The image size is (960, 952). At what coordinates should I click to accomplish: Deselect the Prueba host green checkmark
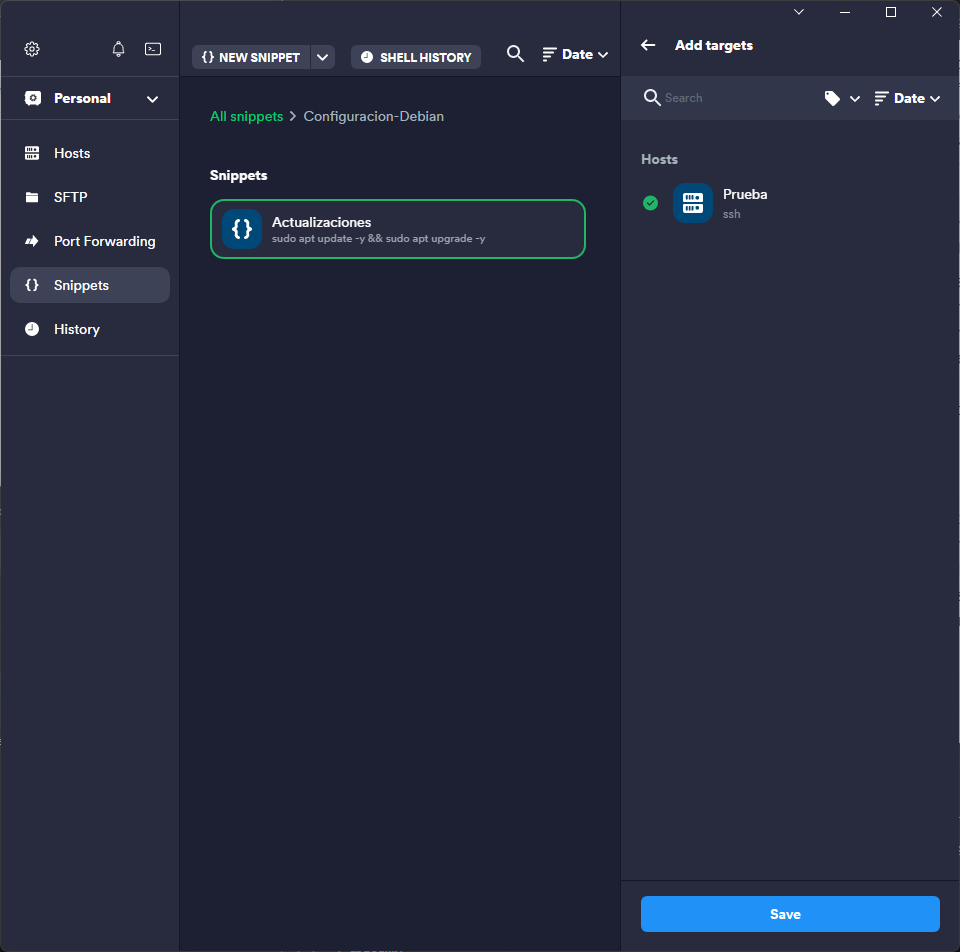coord(650,203)
